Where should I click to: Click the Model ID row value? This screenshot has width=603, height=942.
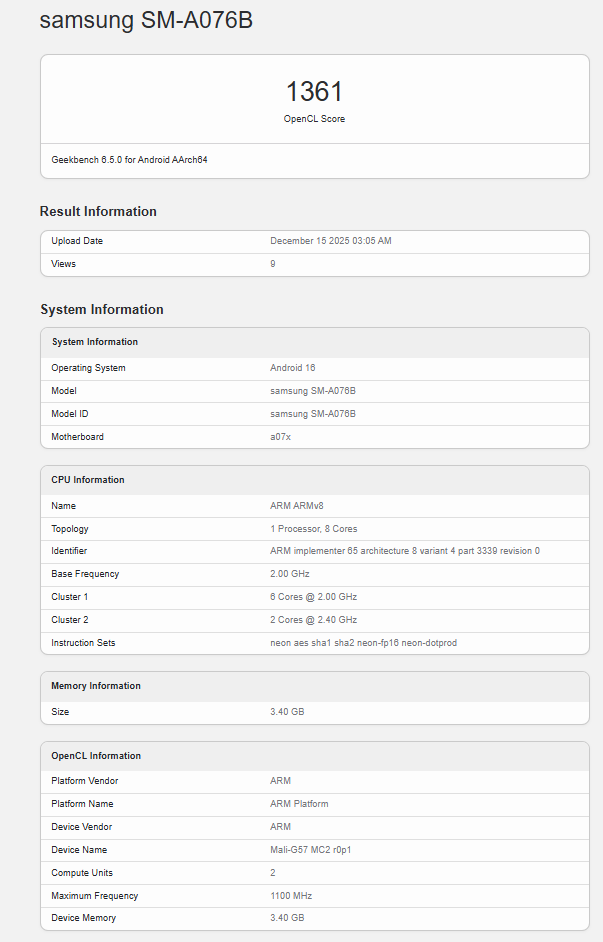tap(313, 414)
